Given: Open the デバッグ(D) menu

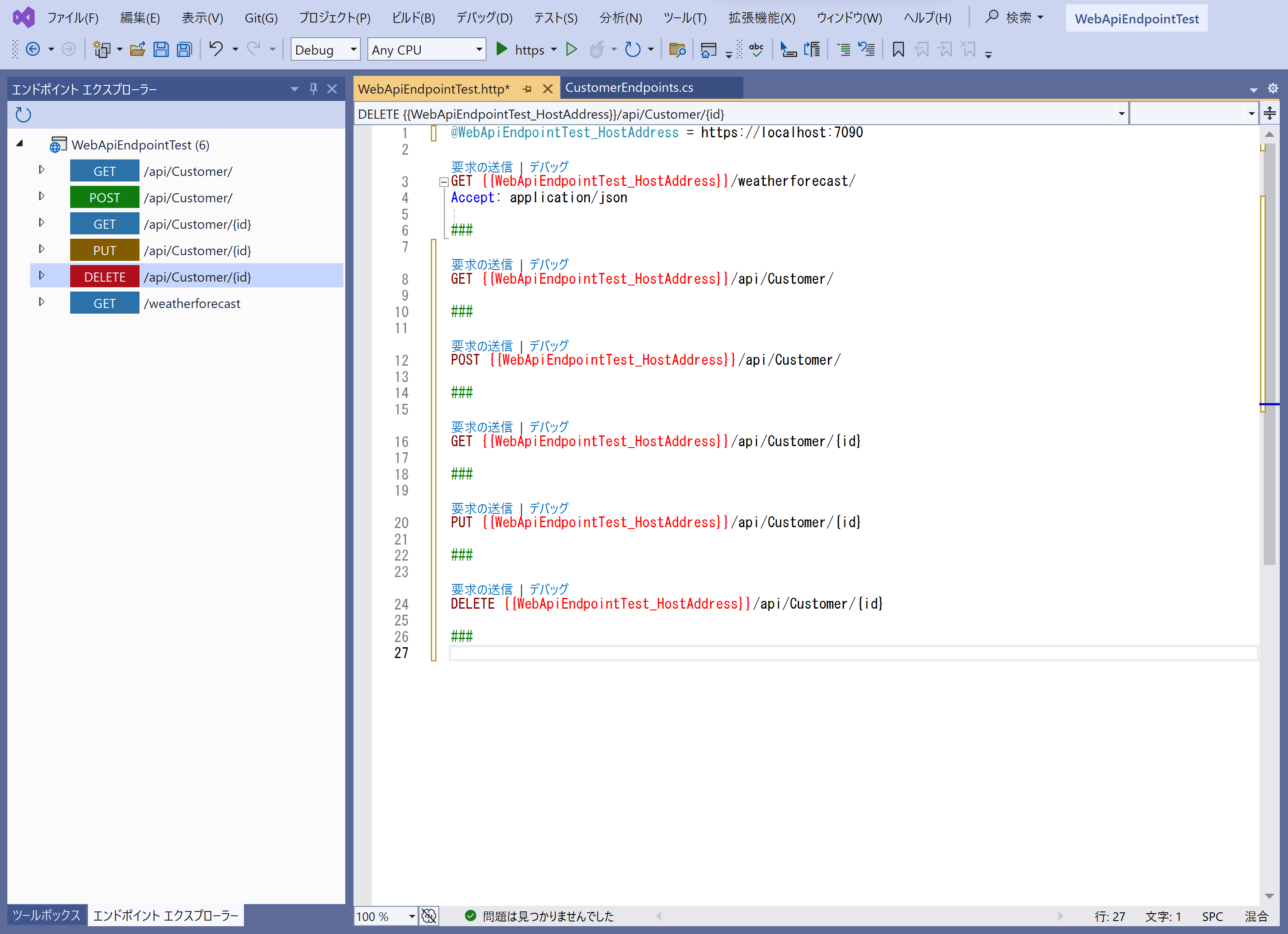Looking at the screenshot, I should tap(484, 18).
